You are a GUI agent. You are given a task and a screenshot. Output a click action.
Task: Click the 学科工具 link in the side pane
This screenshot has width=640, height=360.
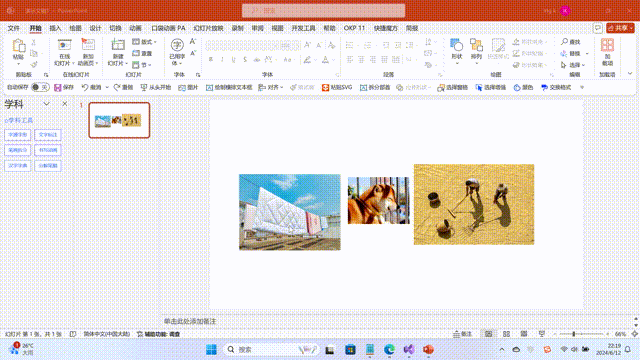[x=19, y=120]
